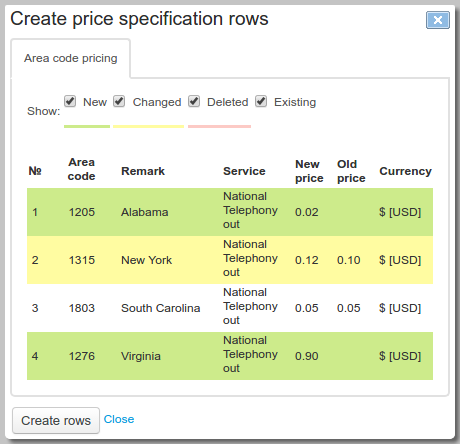Click the Create rows button

point(56,420)
